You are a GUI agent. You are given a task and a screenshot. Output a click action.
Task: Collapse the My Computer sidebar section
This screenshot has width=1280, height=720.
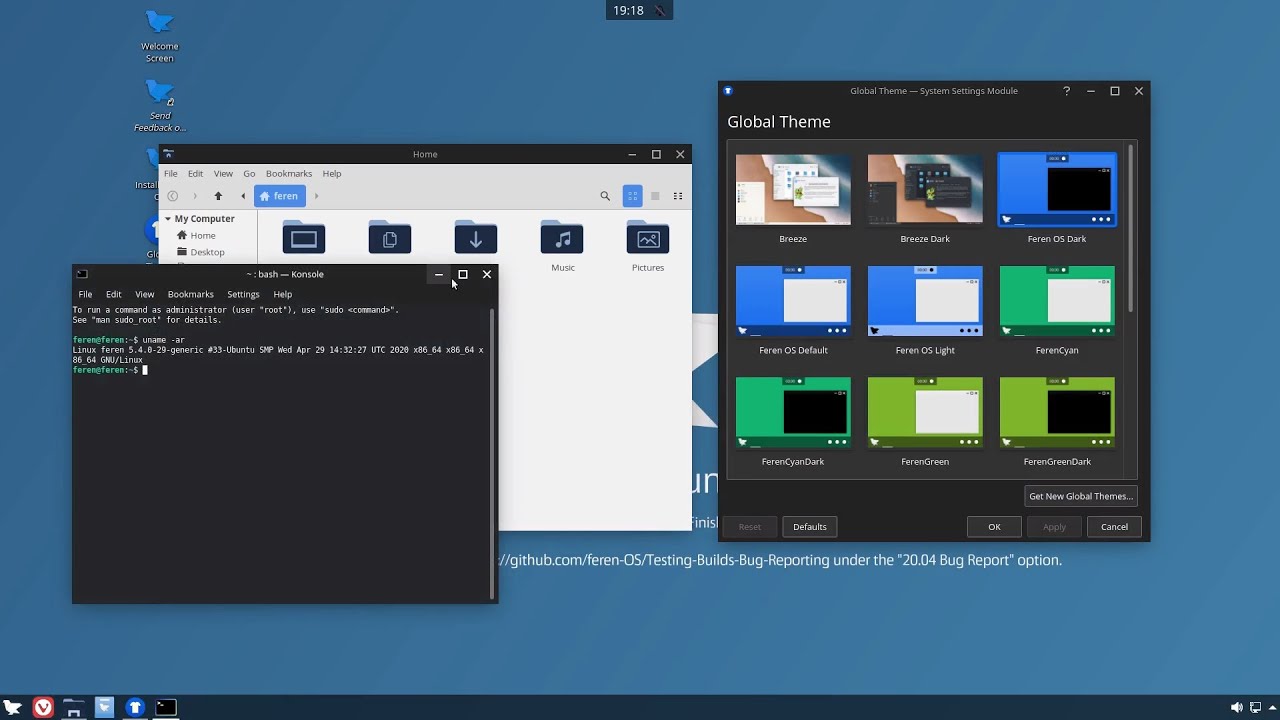[x=168, y=219]
